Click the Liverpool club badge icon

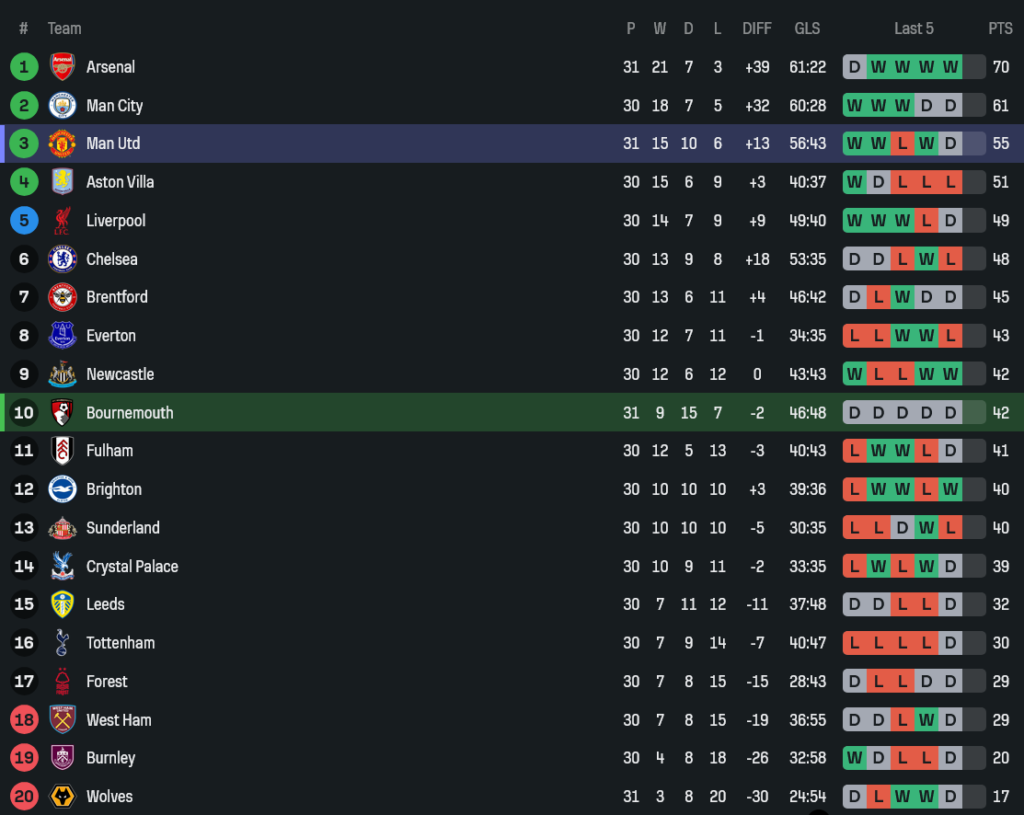(62, 220)
